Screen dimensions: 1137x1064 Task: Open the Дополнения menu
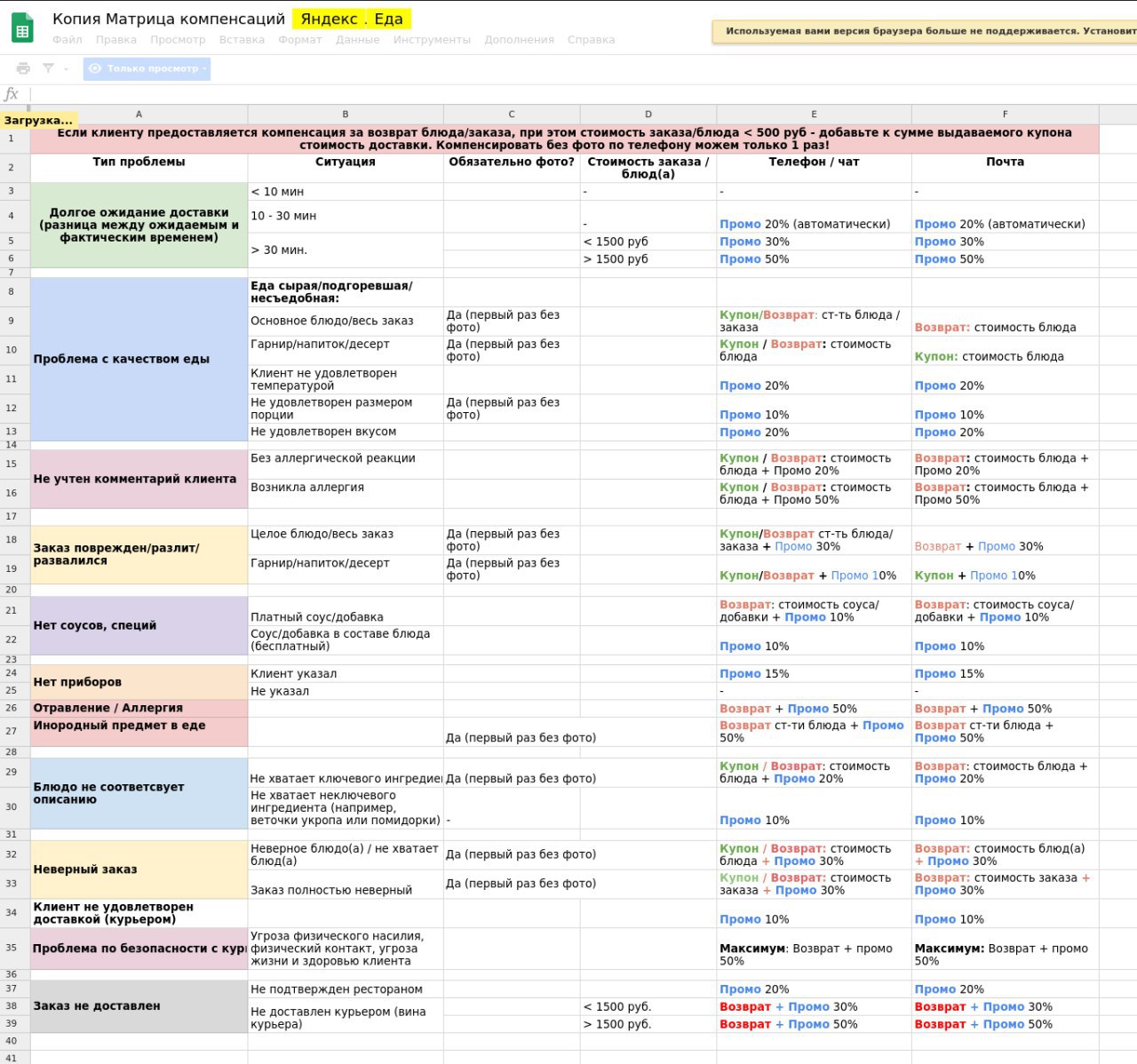519,40
